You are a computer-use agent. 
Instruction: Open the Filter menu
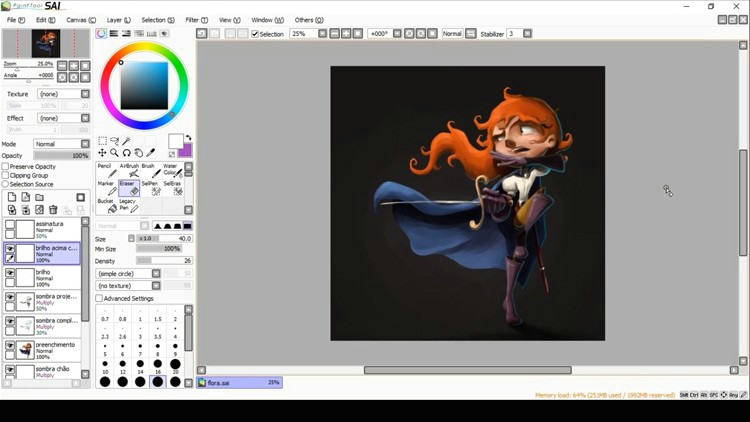pyautogui.click(x=196, y=20)
